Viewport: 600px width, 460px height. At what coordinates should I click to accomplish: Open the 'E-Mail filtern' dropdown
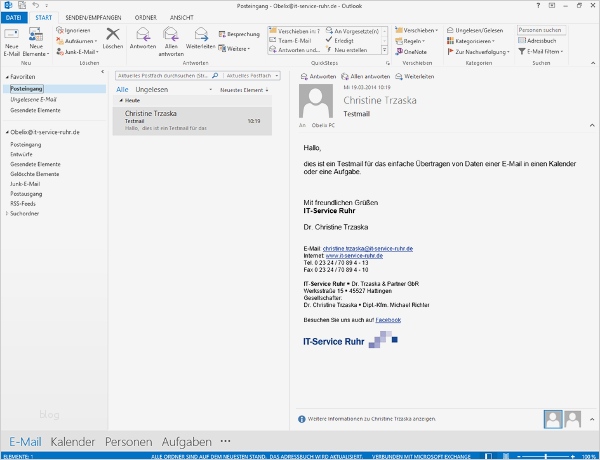coord(540,51)
